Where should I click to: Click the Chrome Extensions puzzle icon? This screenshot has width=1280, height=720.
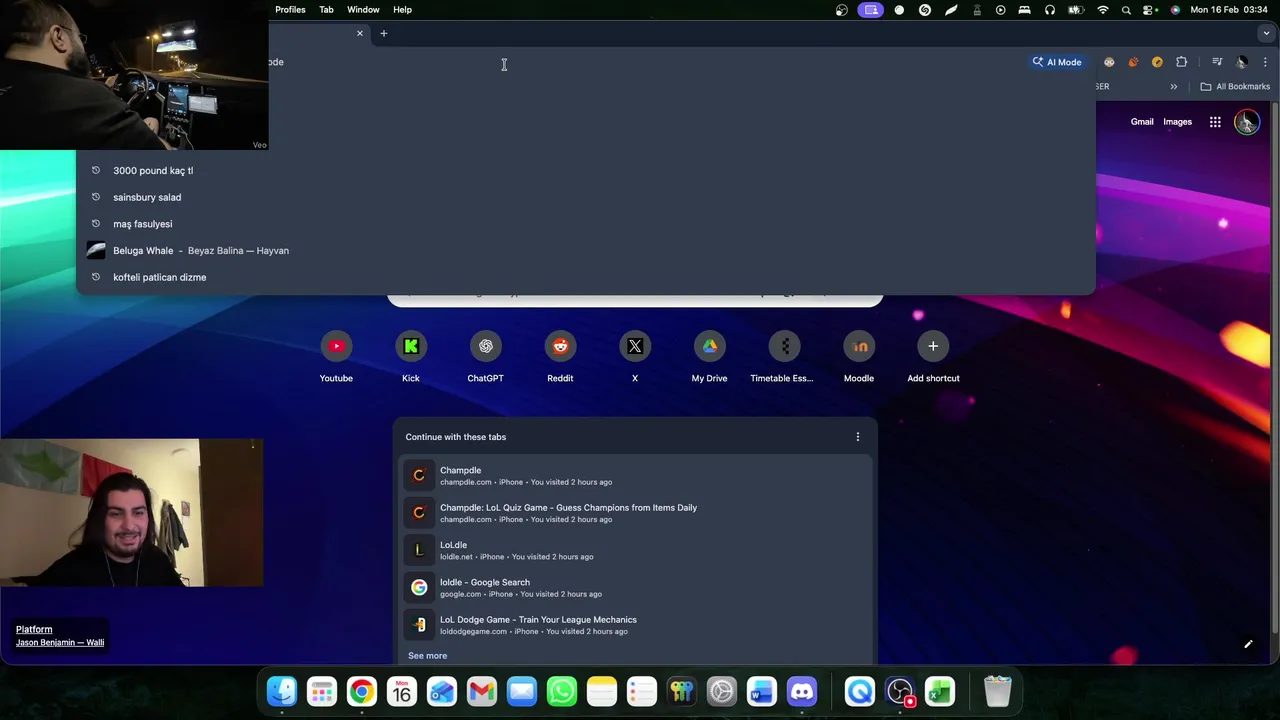pyautogui.click(x=1181, y=62)
